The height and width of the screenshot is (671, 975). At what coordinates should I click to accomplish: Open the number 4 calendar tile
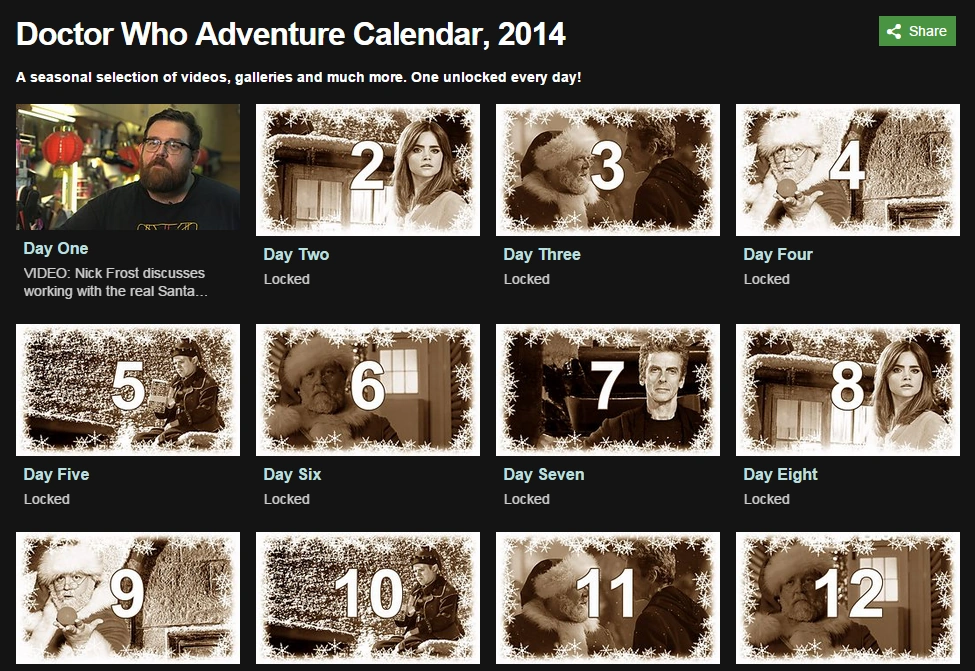848,170
